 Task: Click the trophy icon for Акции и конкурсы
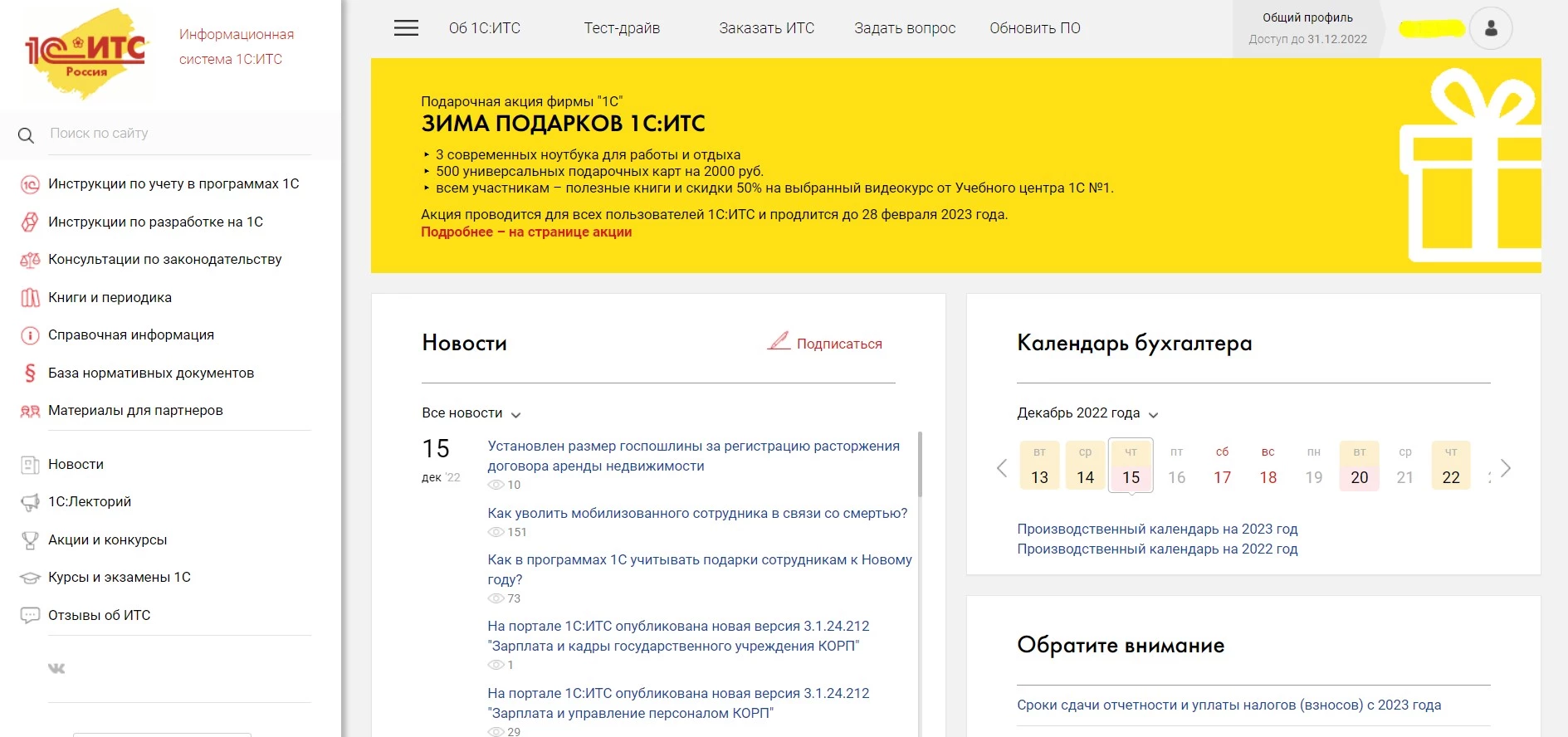30,540
